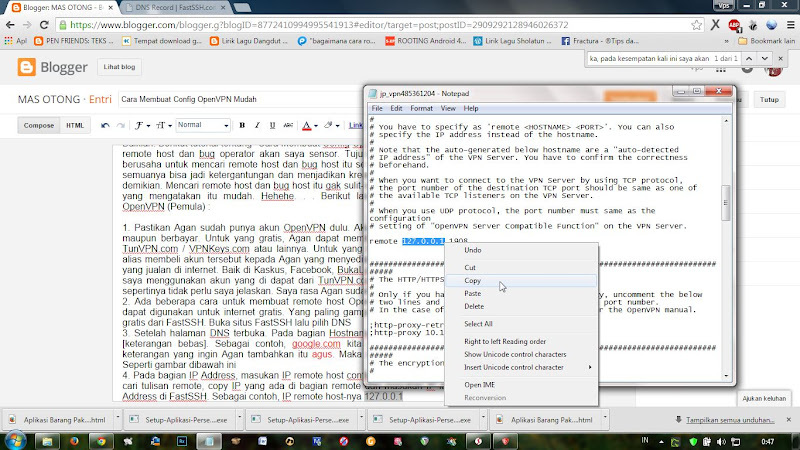Bookmark this page with the star icon

click(x=696, y=24)
